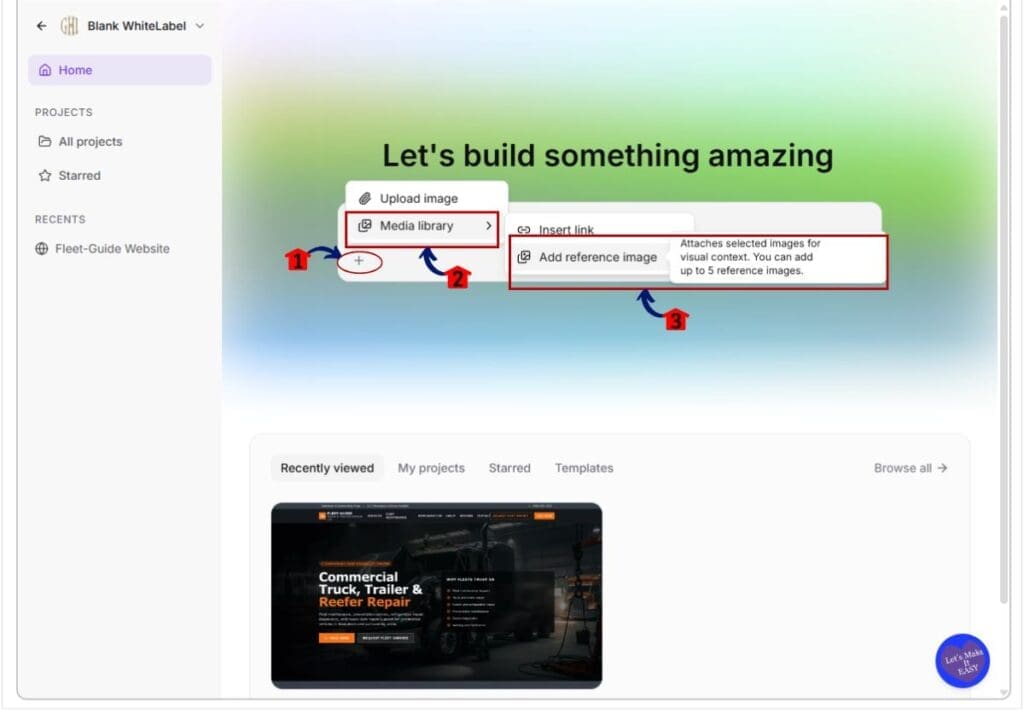Click the Browse all link
Screen dimensions: 1024x725
[x=910, y=468]
